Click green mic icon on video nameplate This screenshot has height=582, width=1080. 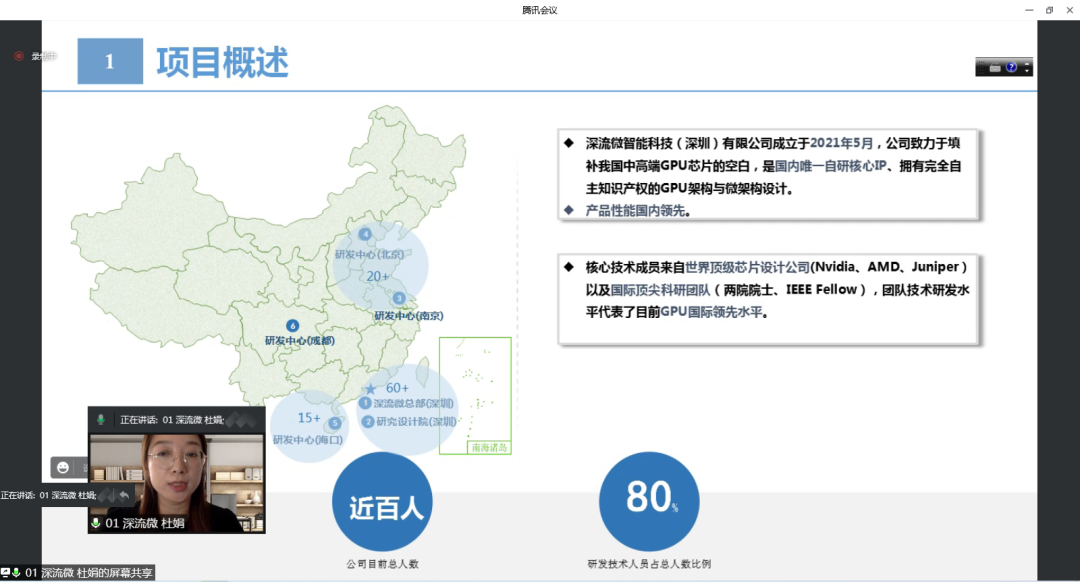coord(96,523)
